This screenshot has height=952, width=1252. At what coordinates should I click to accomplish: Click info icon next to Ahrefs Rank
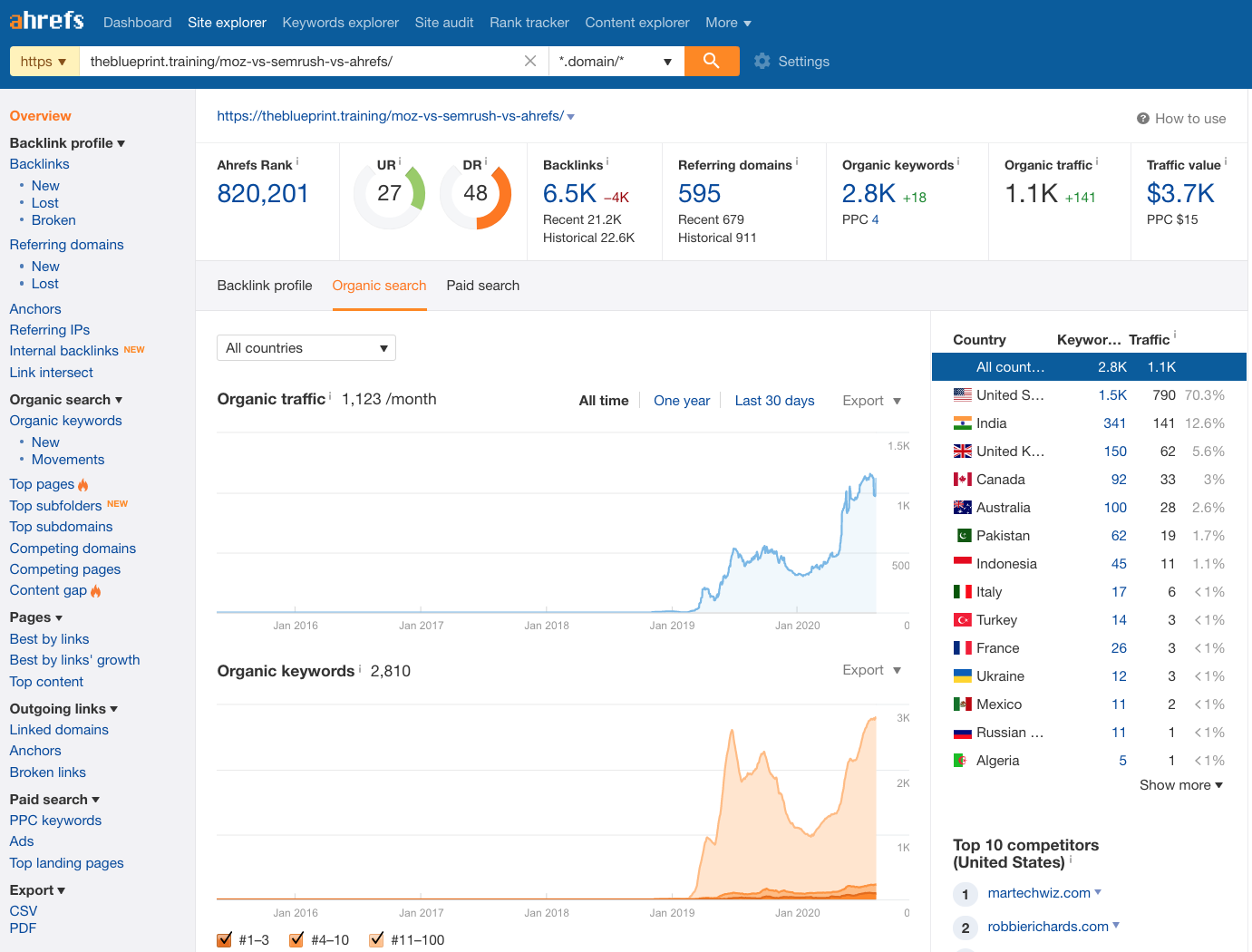point(297,161)
